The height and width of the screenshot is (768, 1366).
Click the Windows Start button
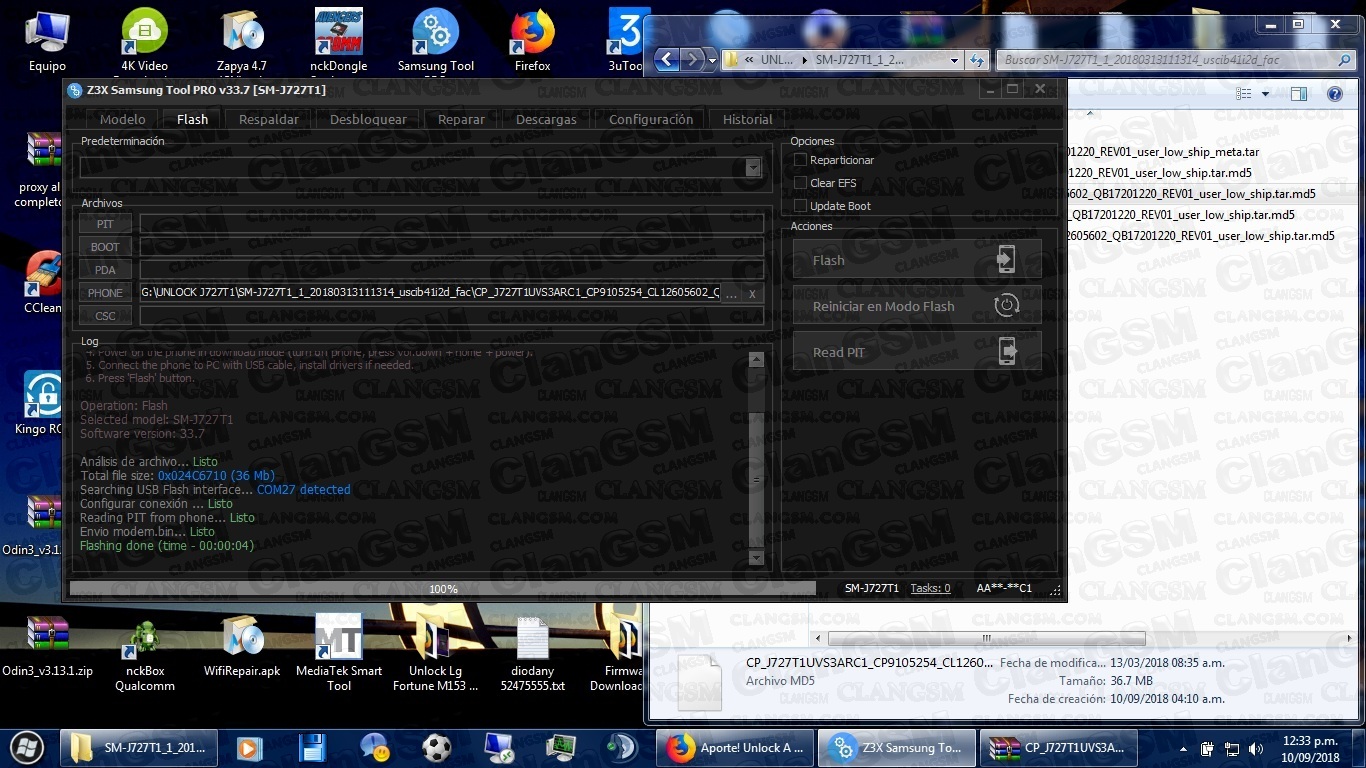[x=27, y=747]
